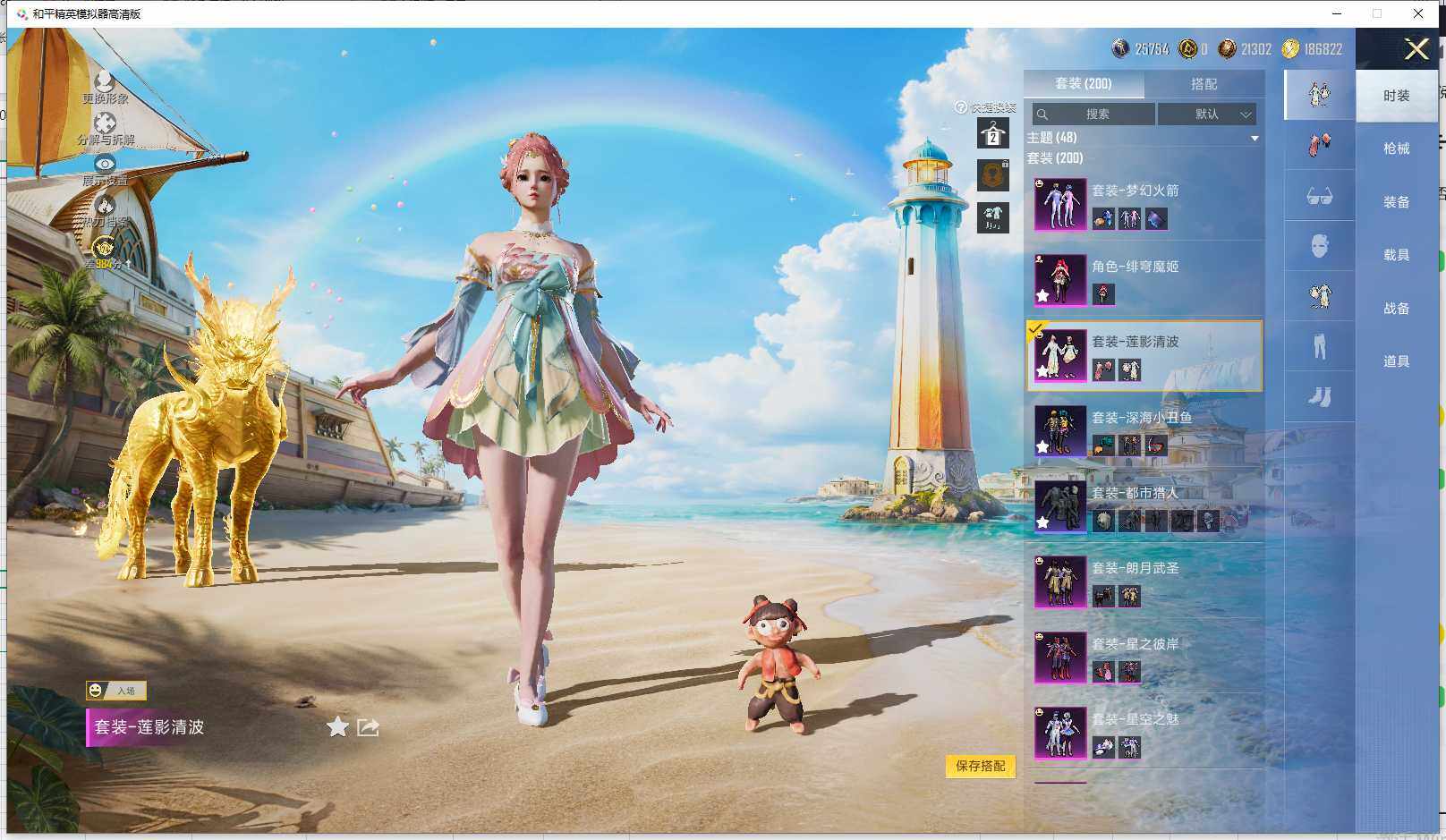Toggle the star on the 都市猎人 thumbnail
The width and height of the screenshot is (1446, 840).
pyautogui.click(x=1042, y=522)
